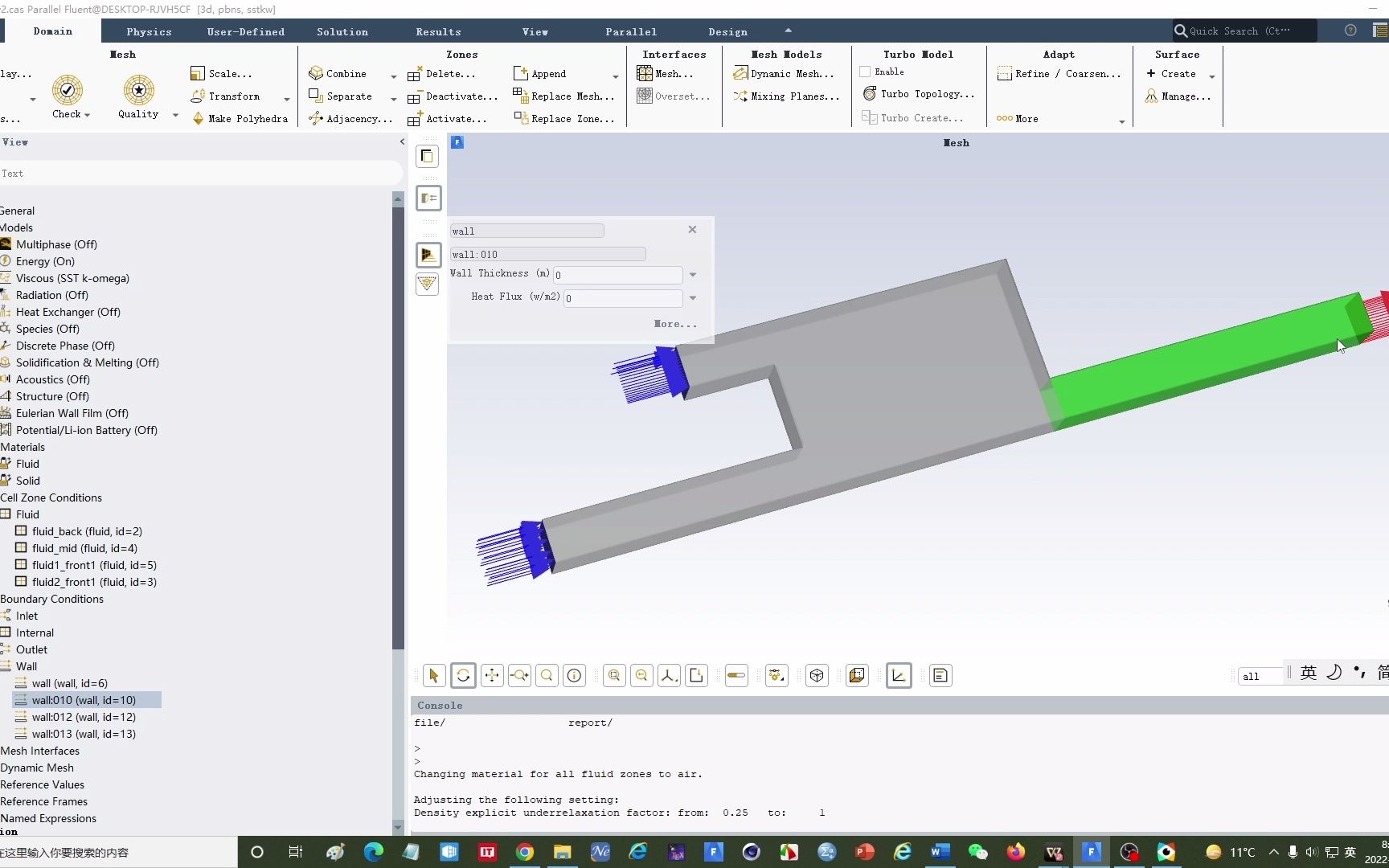Click the Adjacency icon

[315, 118]
